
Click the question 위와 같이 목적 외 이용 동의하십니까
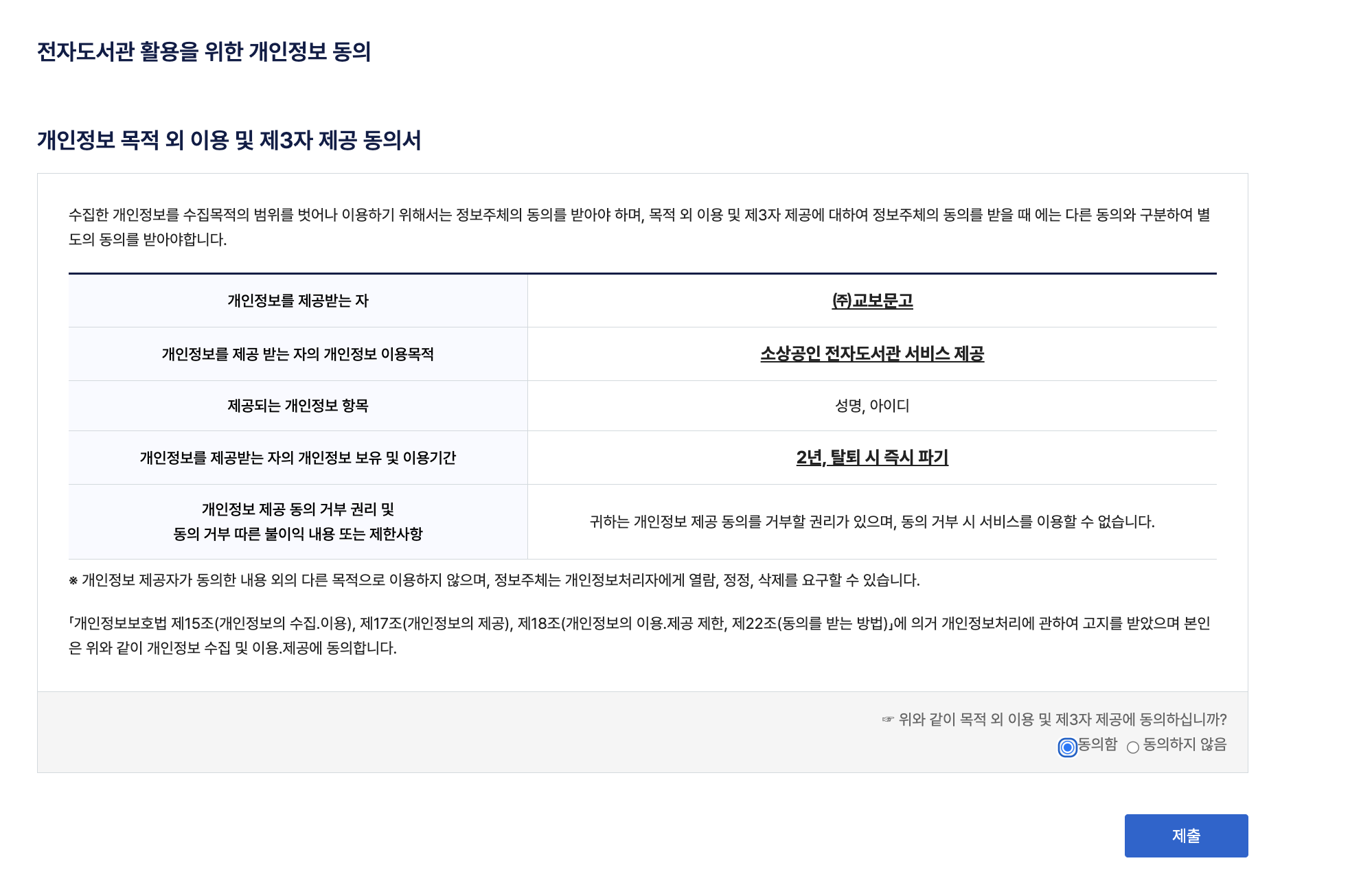click(x=1054, y=719)
